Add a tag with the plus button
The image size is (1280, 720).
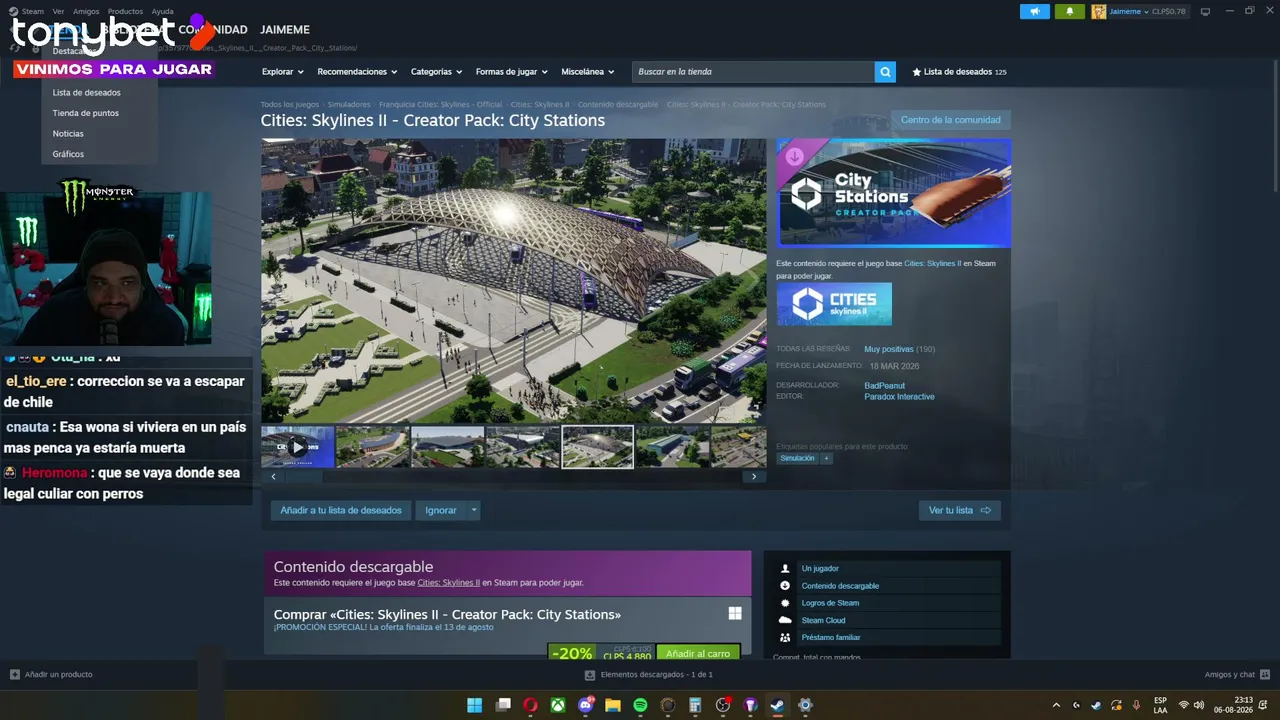[826, 458]
